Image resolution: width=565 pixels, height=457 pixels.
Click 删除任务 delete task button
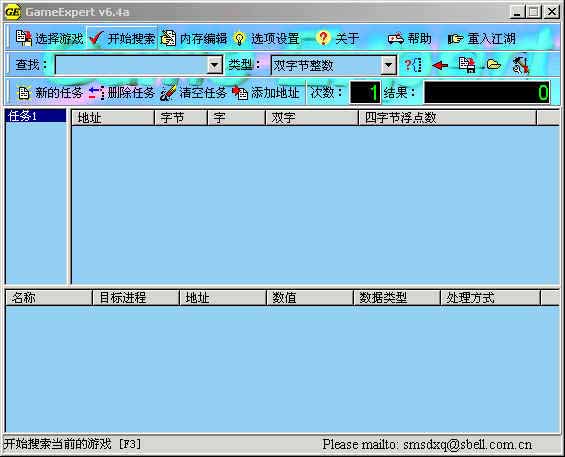tap(122, 93)
